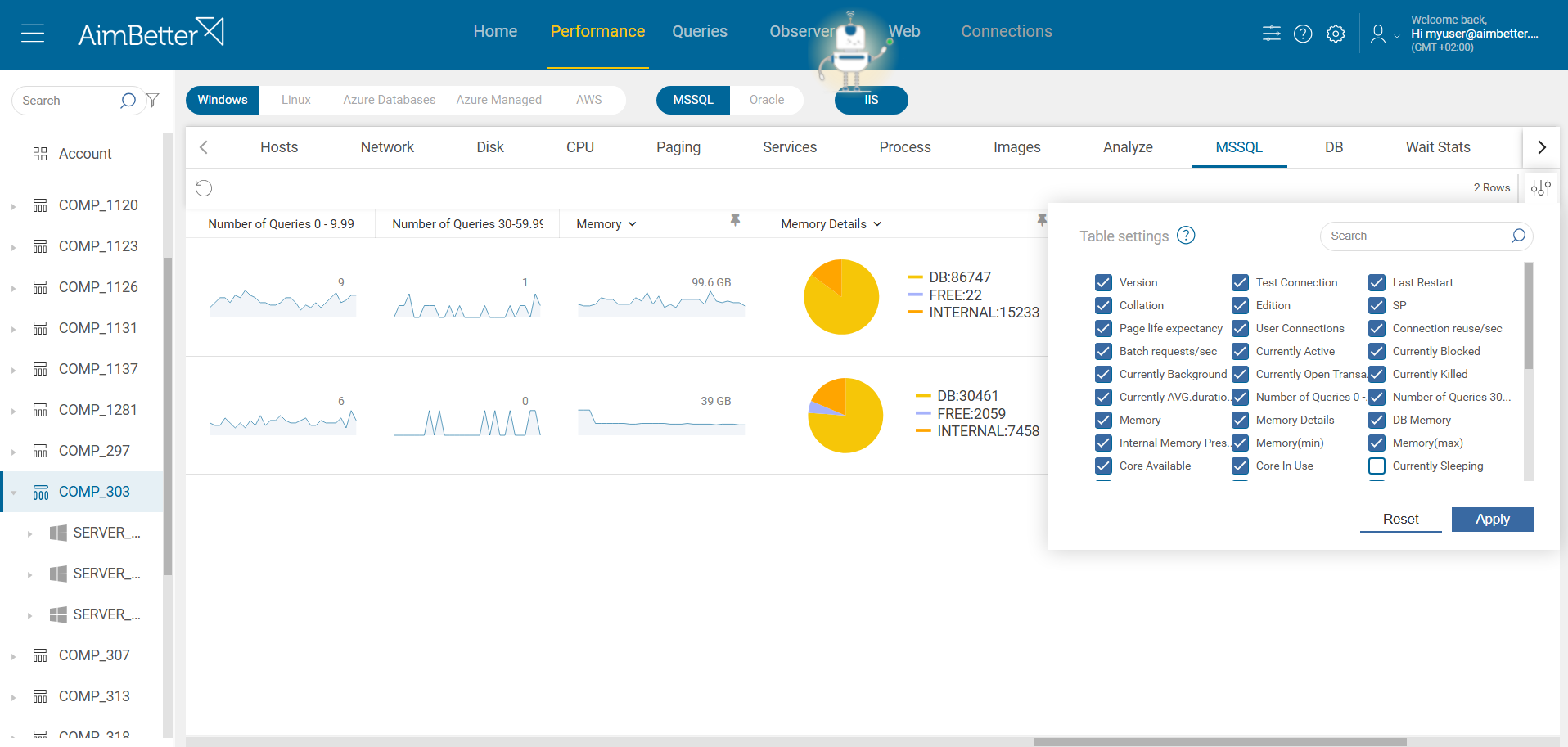This screenshot has width=1568, height=747.
Task: Uncheck the Core In Use checkbox
Action: (x=1240, y=466)
